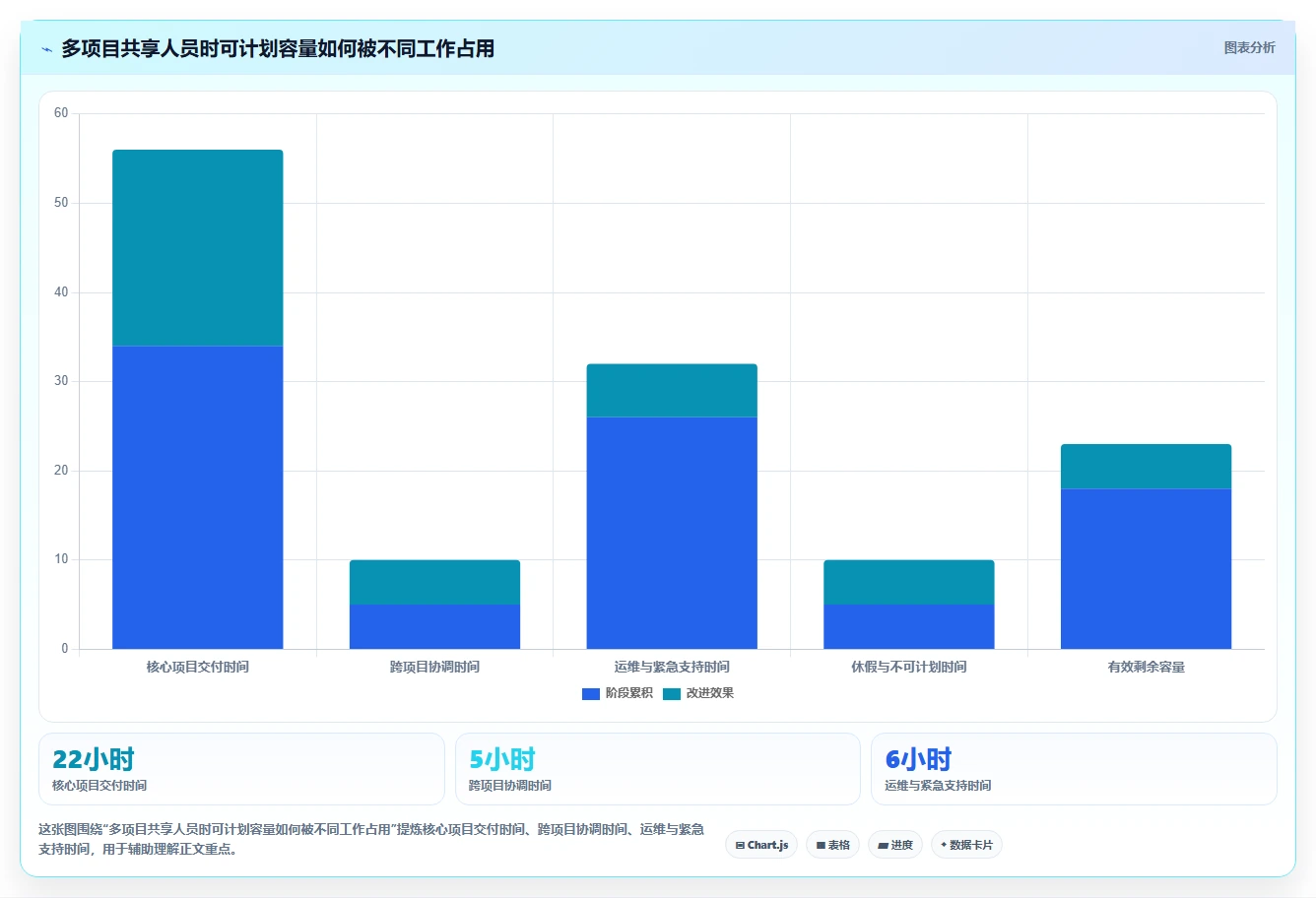The height and width of the screenshot is (898, 1316).
Task: Click the chart title 多项目共享人员时可计划容量
Action: (x=278, y=48)
